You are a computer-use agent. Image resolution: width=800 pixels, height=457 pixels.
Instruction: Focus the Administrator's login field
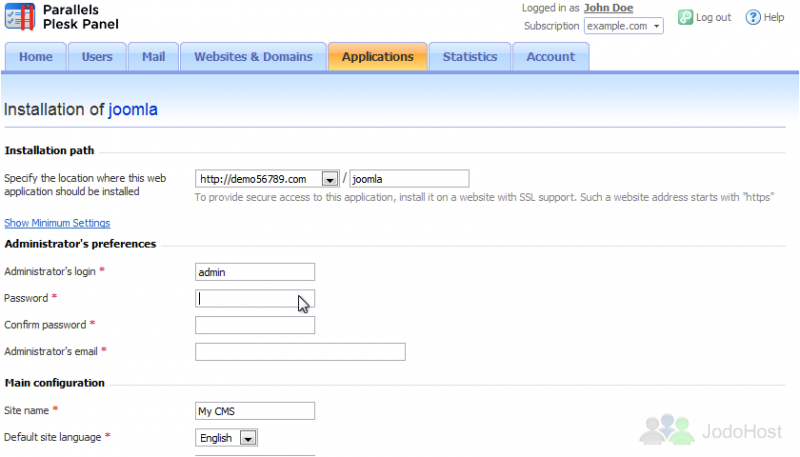click(x=255, y=272)
